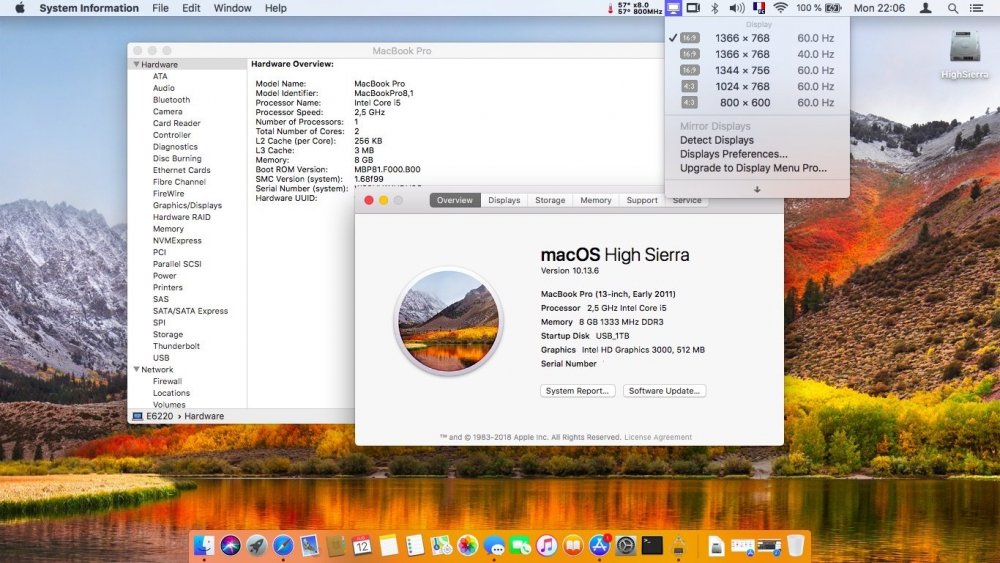This screenshot has width=1000, height=563.
Task: Open Maps from the Dock
Action: tap(441, 546)
